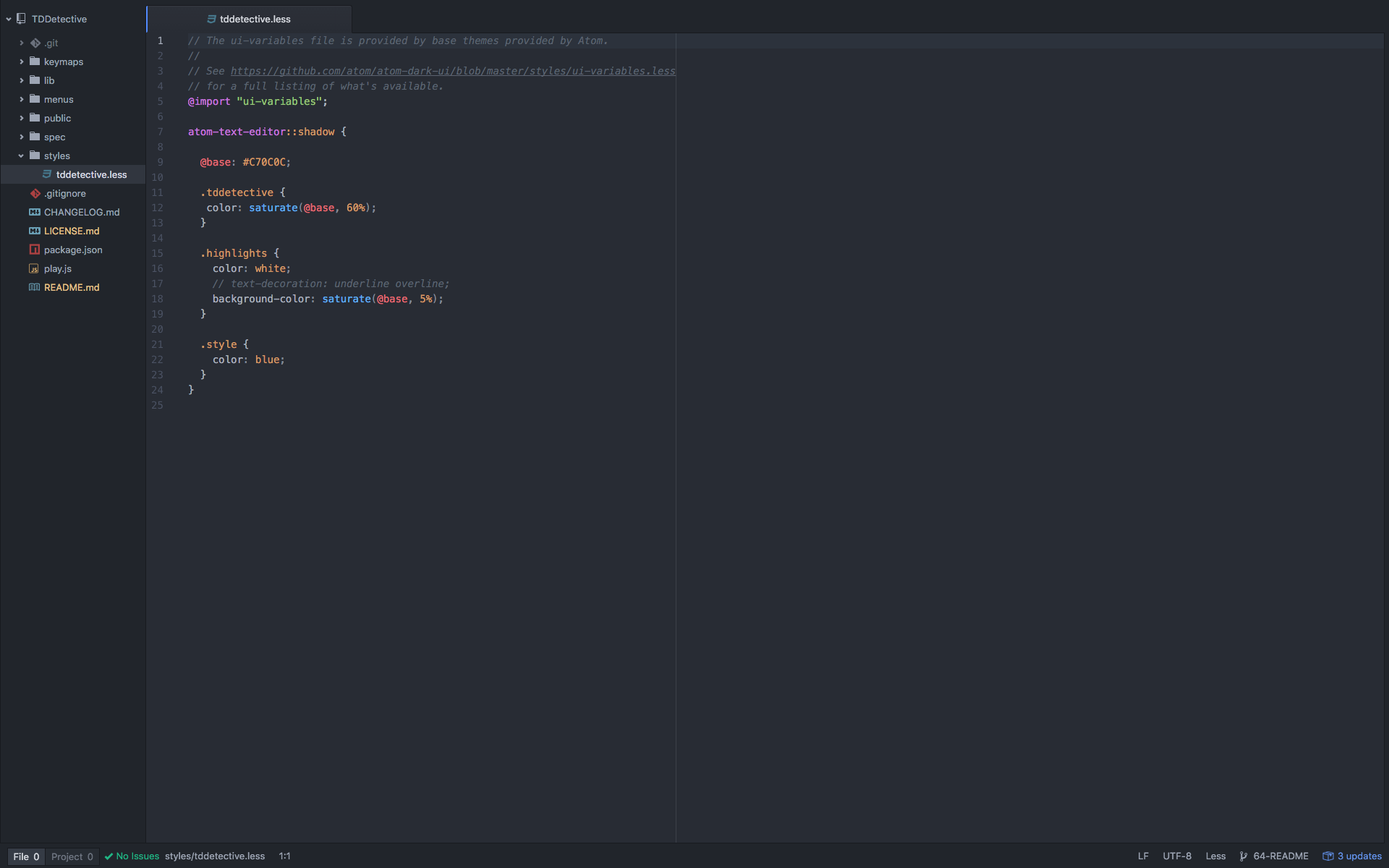This screenshot has width=1389, height=868.
Task: Expand the spec folder chevron
Action: [x=22, y=137]
